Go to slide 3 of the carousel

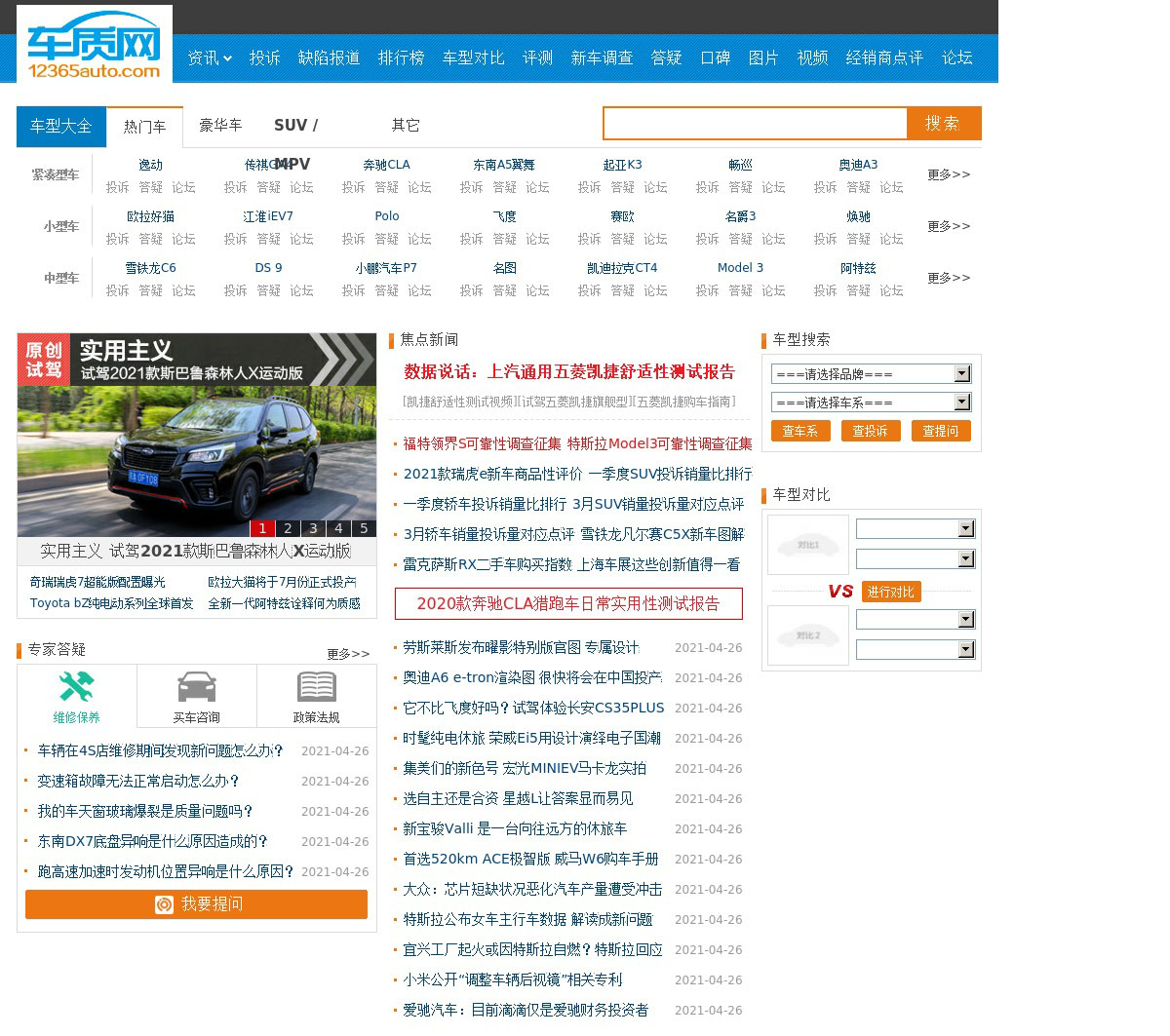click(313, 528)
